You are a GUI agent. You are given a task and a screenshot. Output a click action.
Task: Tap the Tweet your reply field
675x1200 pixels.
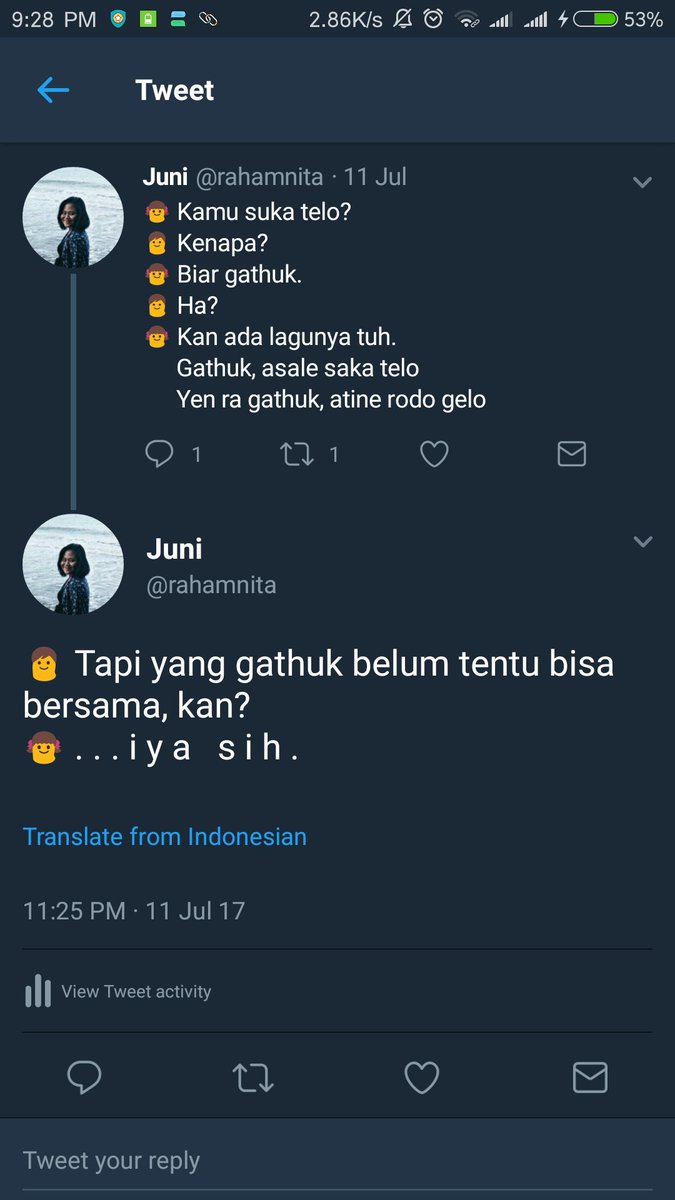coord(337,1160)
